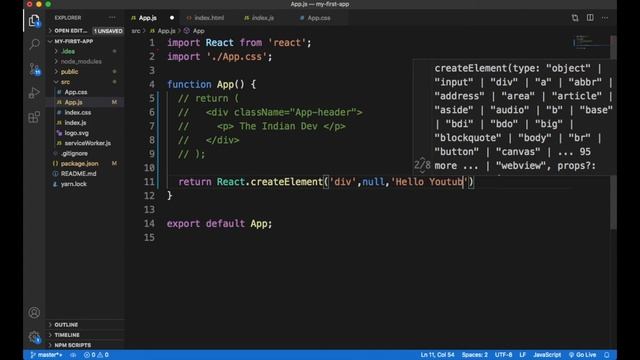
Task: Click the errors and warnings count
Action: pyautogui.click(x=96, y=355)
